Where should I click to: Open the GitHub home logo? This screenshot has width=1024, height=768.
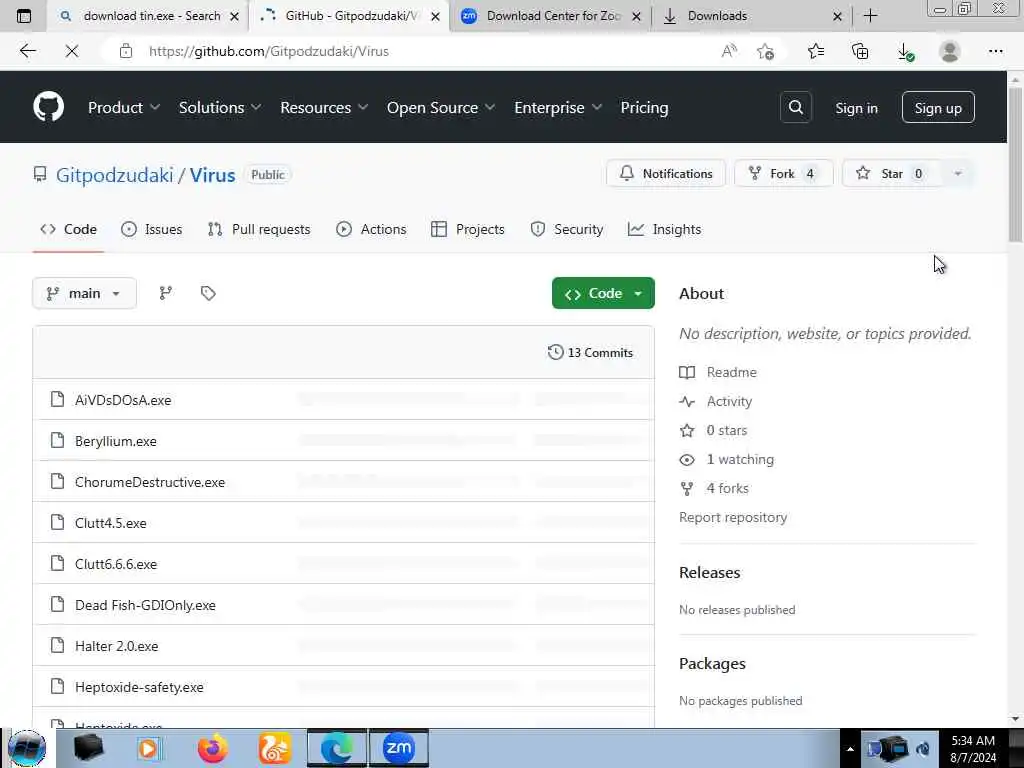pyautogui.click(x=49, y=107)
